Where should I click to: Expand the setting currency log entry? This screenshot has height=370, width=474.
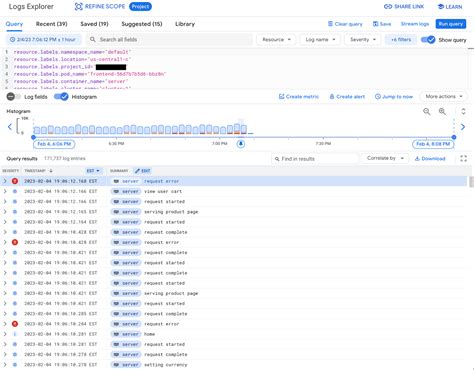(5, 365)
